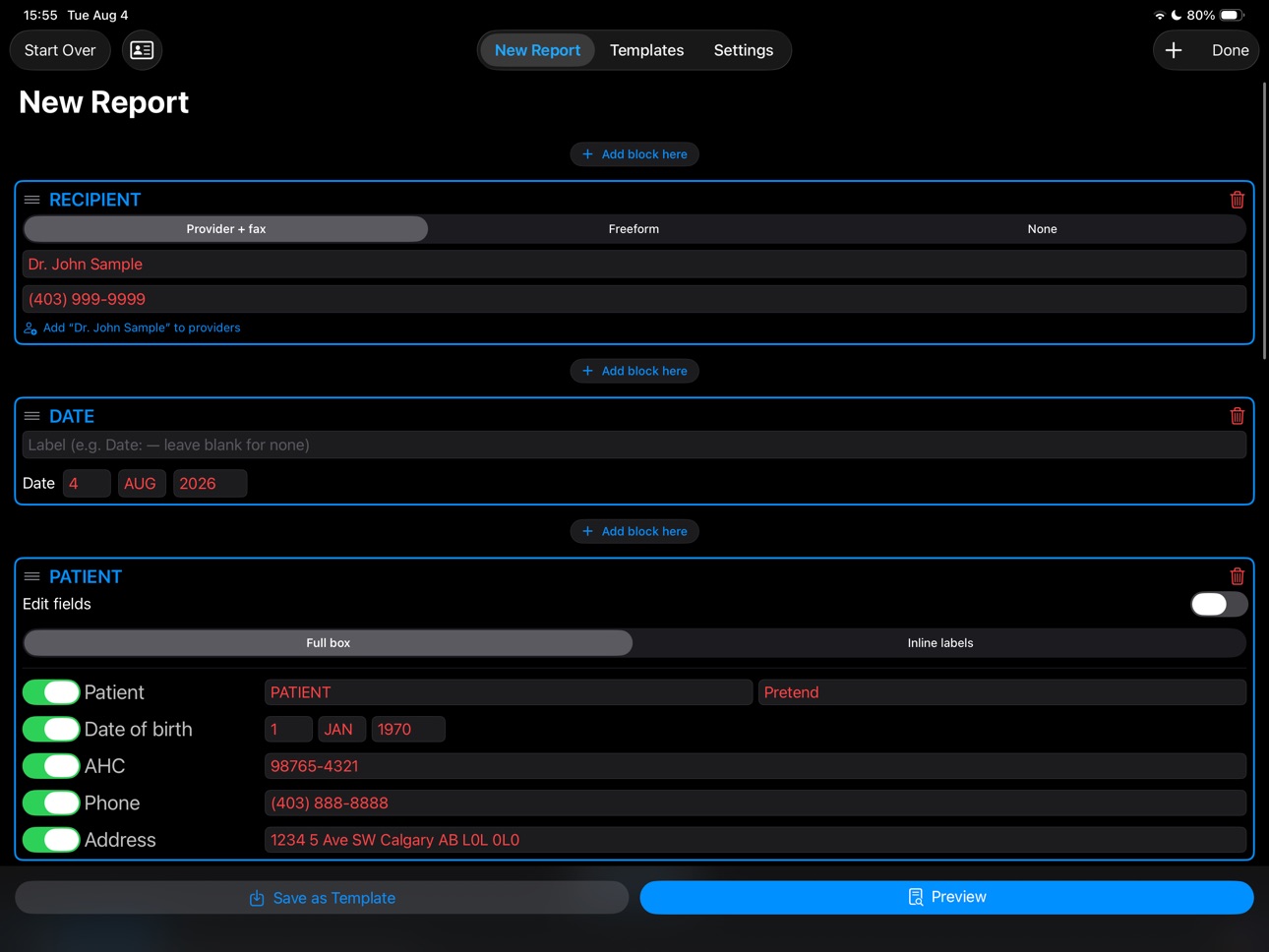Screen dimensions: 1269x952
Task: Check the battery status icon
Action: pyautogui.click(x=1233, y=15)
